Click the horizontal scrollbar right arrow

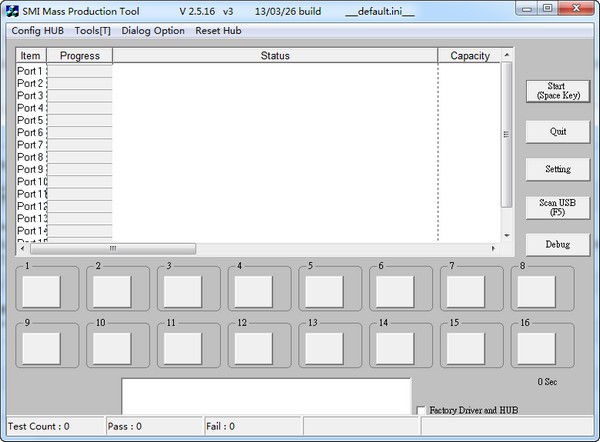point(493,248)
